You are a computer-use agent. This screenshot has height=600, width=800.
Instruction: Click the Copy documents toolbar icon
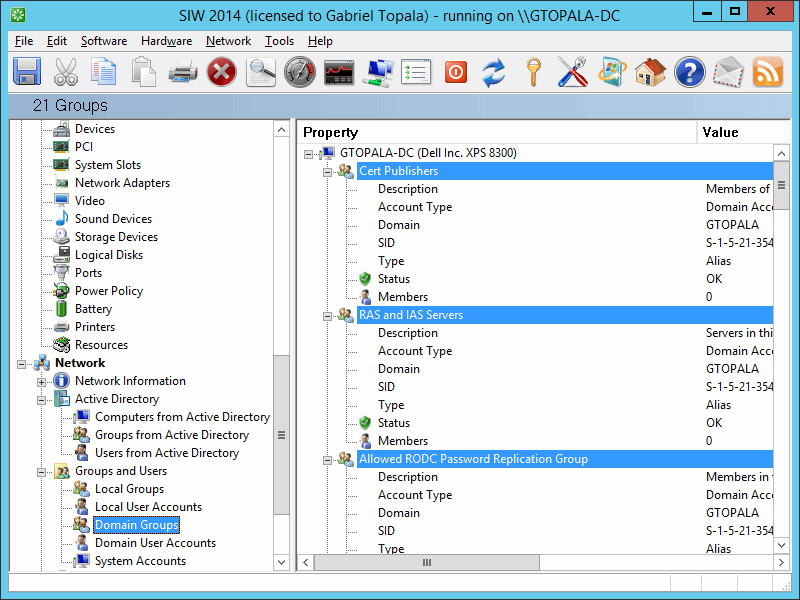(104, 71)
